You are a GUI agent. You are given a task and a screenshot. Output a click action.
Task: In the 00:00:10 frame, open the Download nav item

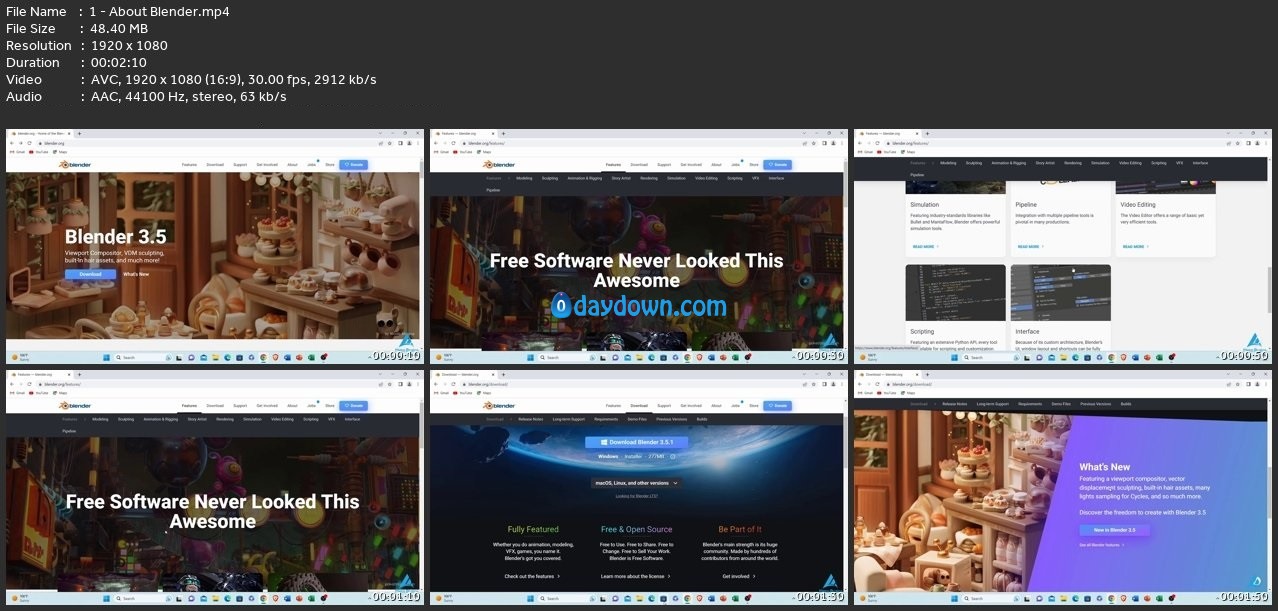pyautogui.click(x=215, y=164)
